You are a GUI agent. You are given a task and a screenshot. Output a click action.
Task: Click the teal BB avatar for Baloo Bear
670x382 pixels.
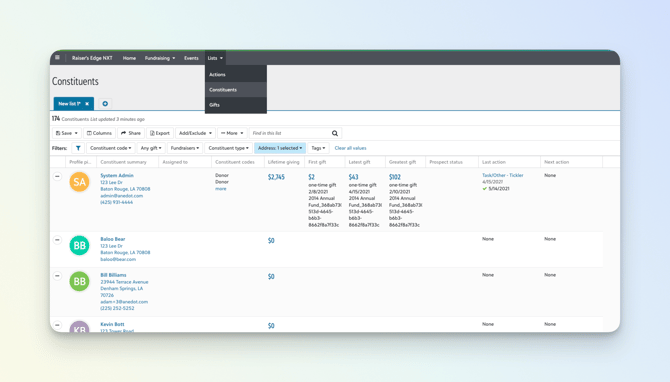[79, 246]
